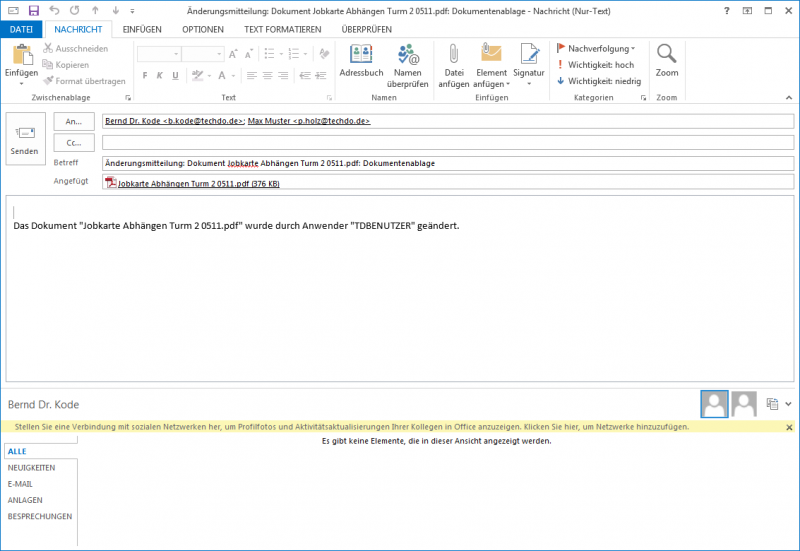This screenshot has width=800, height=551.
Task: Click the text highlight color button
Action: pos(197,76)
